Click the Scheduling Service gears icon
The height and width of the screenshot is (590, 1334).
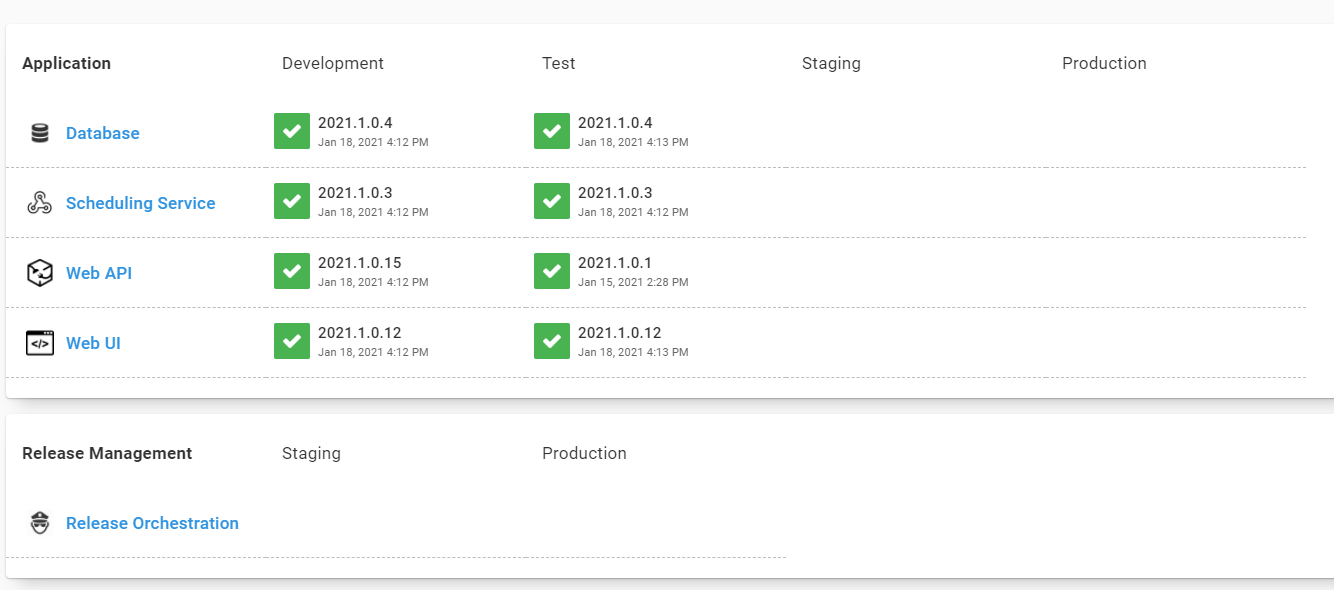point(40,202)
